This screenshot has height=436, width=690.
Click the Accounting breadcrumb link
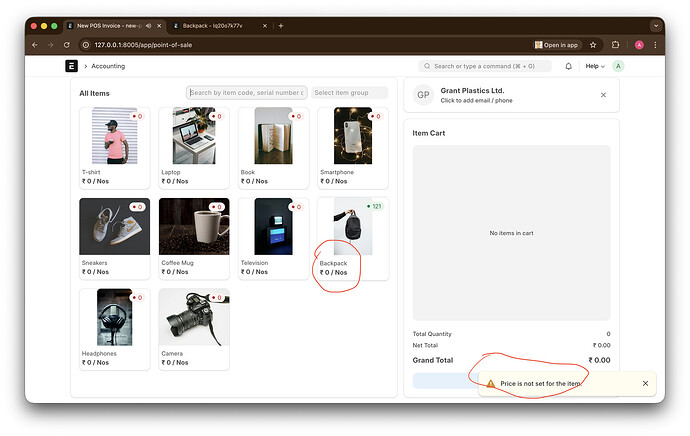tap(108, 66)
